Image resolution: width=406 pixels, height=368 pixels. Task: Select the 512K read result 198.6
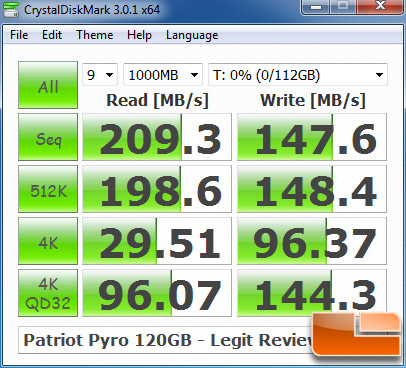(157, 189)
